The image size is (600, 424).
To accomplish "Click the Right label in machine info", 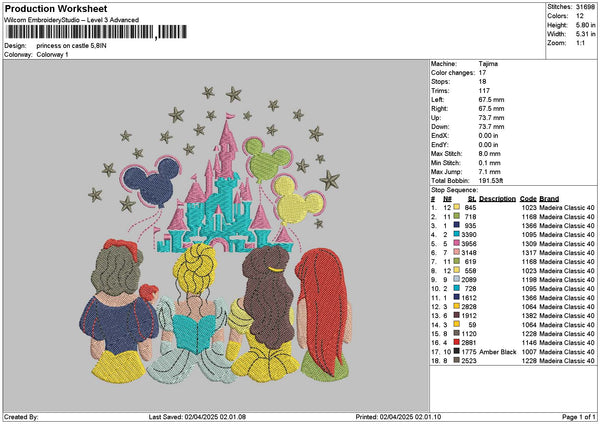I will click(x=439, y=109).
